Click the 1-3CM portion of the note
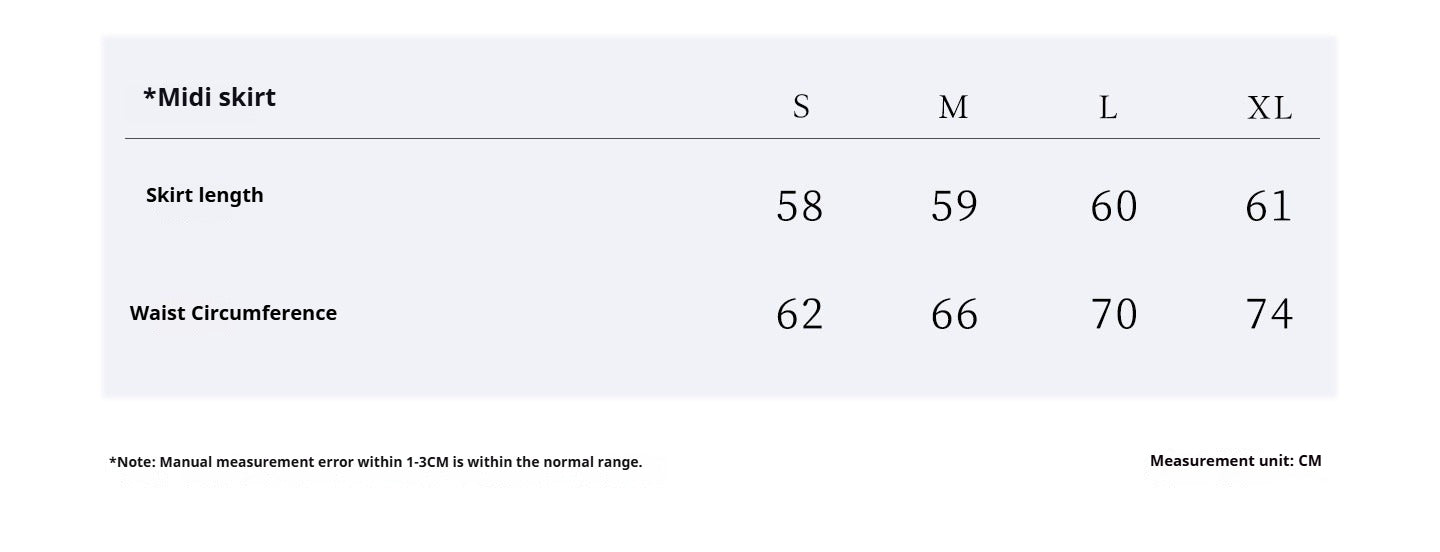The image size is (1440, 552). click(427, 462)
